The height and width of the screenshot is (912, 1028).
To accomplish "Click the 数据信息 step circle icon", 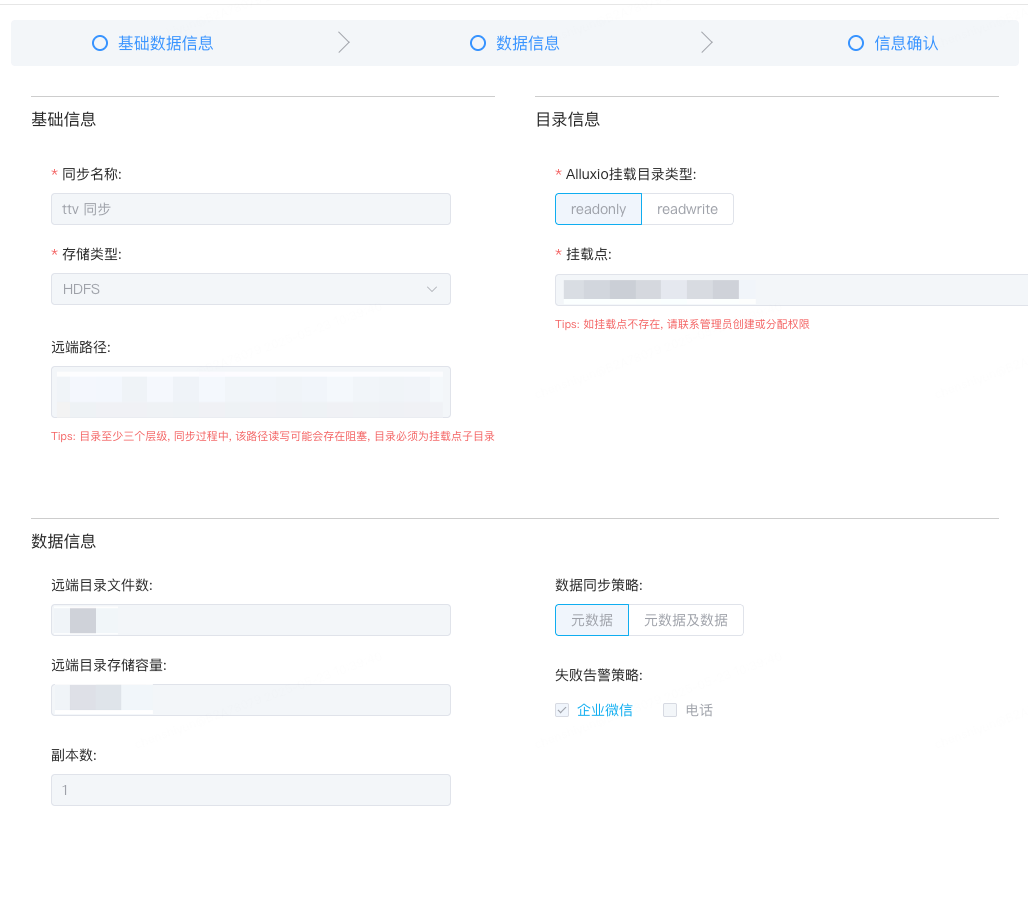I will (x=478, y=43).
